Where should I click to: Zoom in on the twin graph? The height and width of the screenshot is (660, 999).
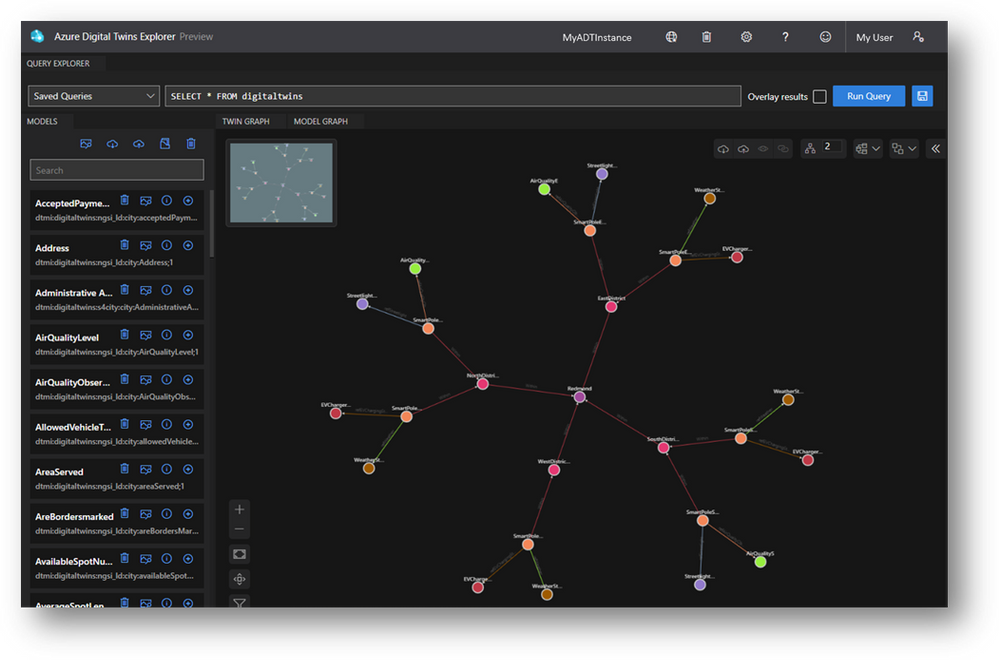tap(240, 509)
